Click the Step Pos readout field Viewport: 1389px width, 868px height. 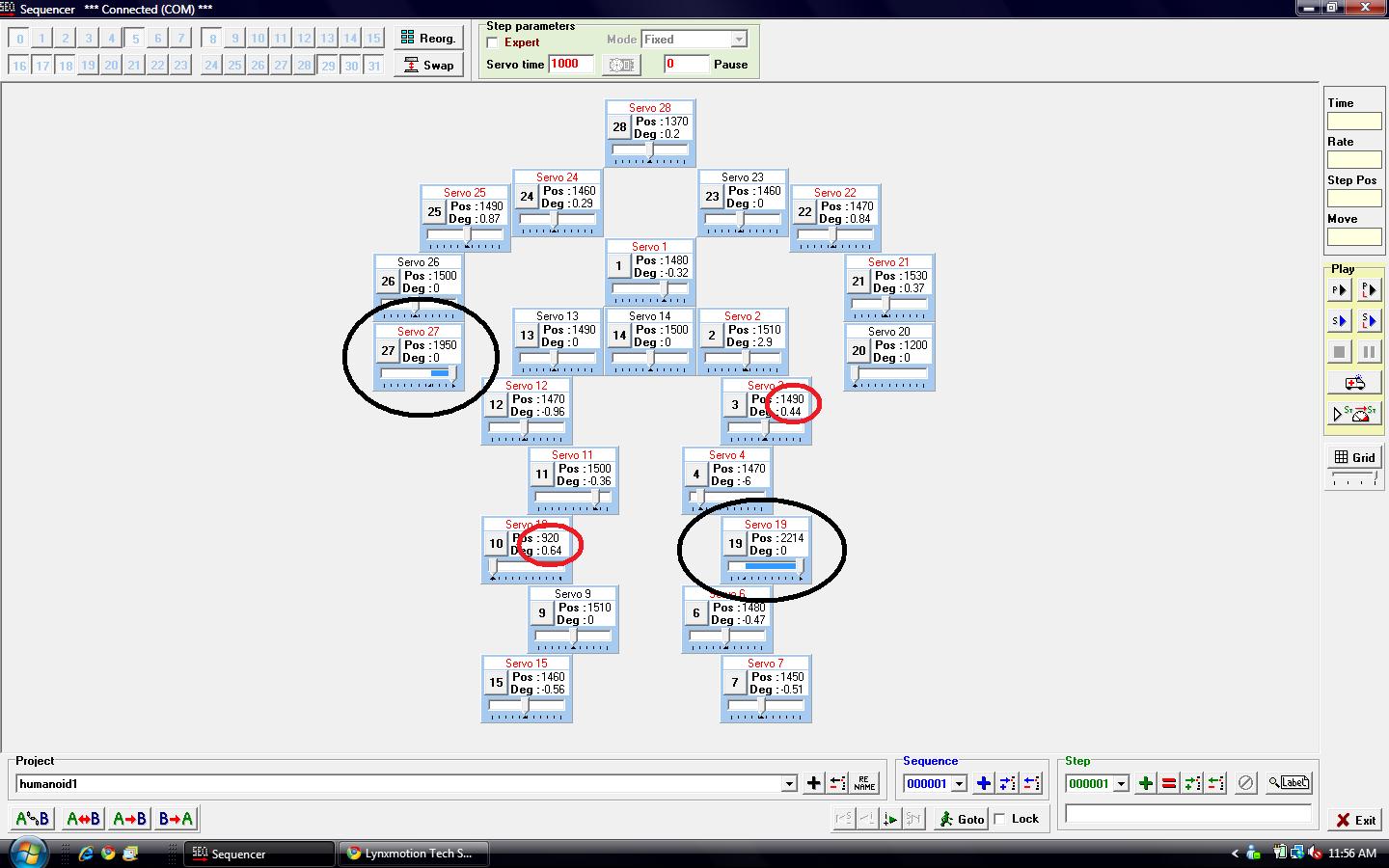pos(1354,198)
